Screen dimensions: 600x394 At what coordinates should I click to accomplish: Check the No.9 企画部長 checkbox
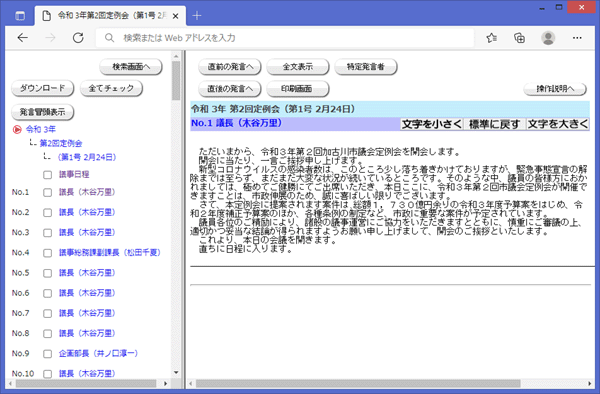[47, 354]
